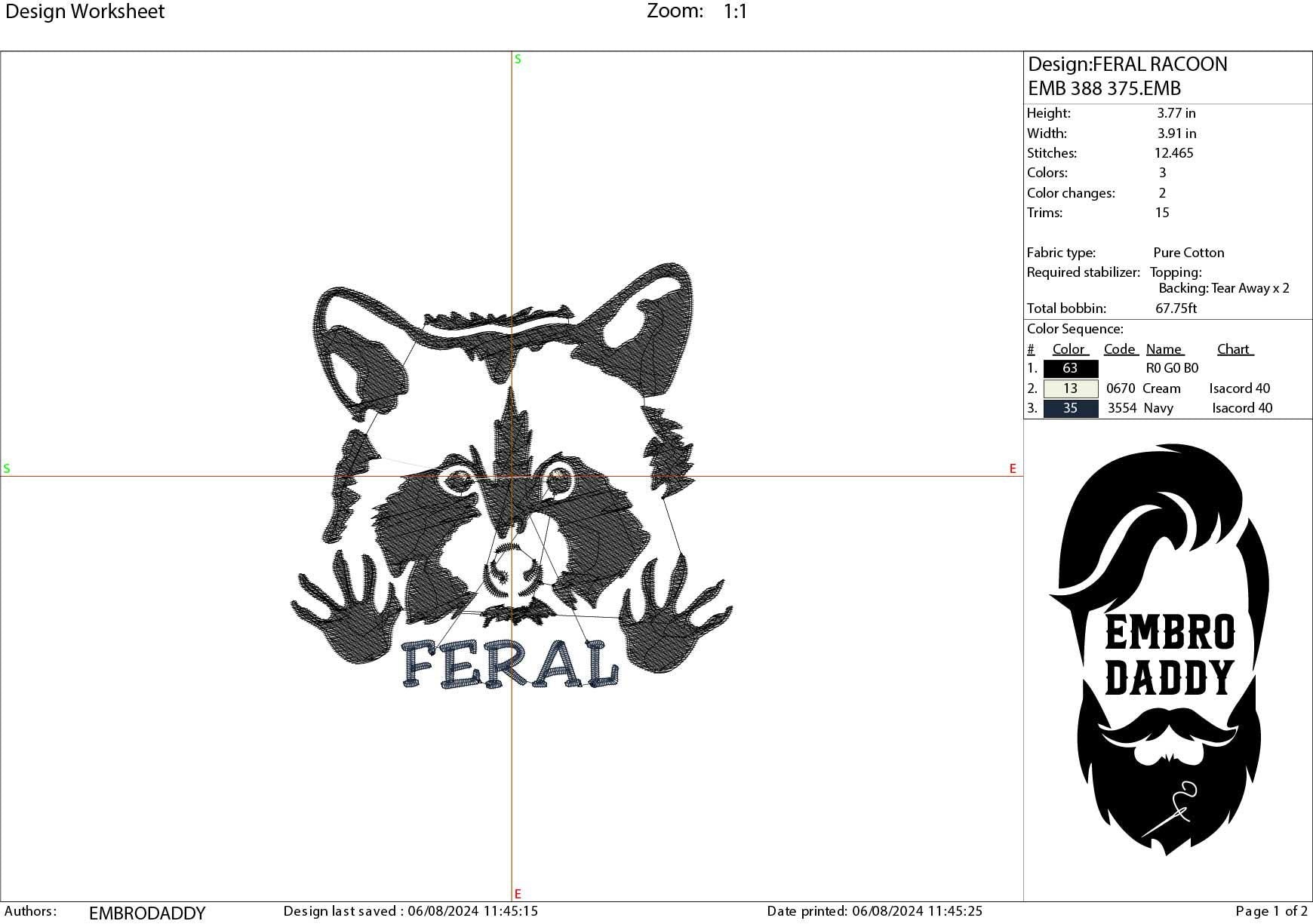Select the Navy 3554 color swatch
Image resolution: width=1313 pixels, height=924 pixels.
(x=1070, y=408)
